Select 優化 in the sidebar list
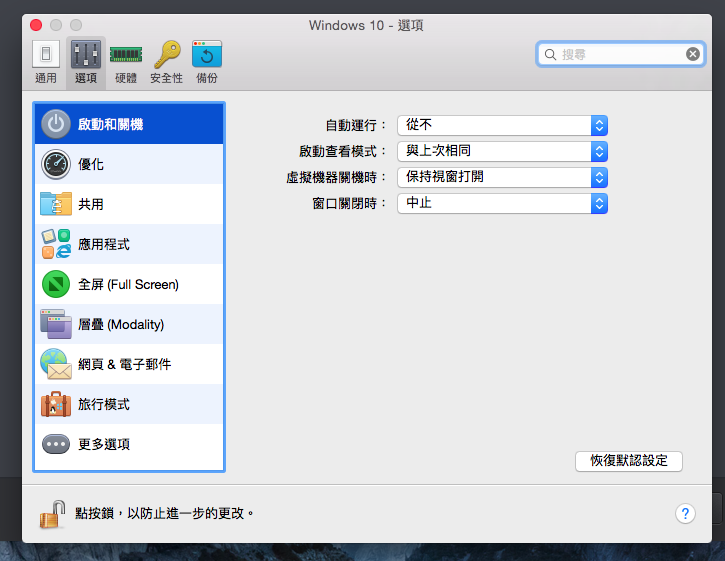The height and width of the screenshot is (561, 725). 129,164
